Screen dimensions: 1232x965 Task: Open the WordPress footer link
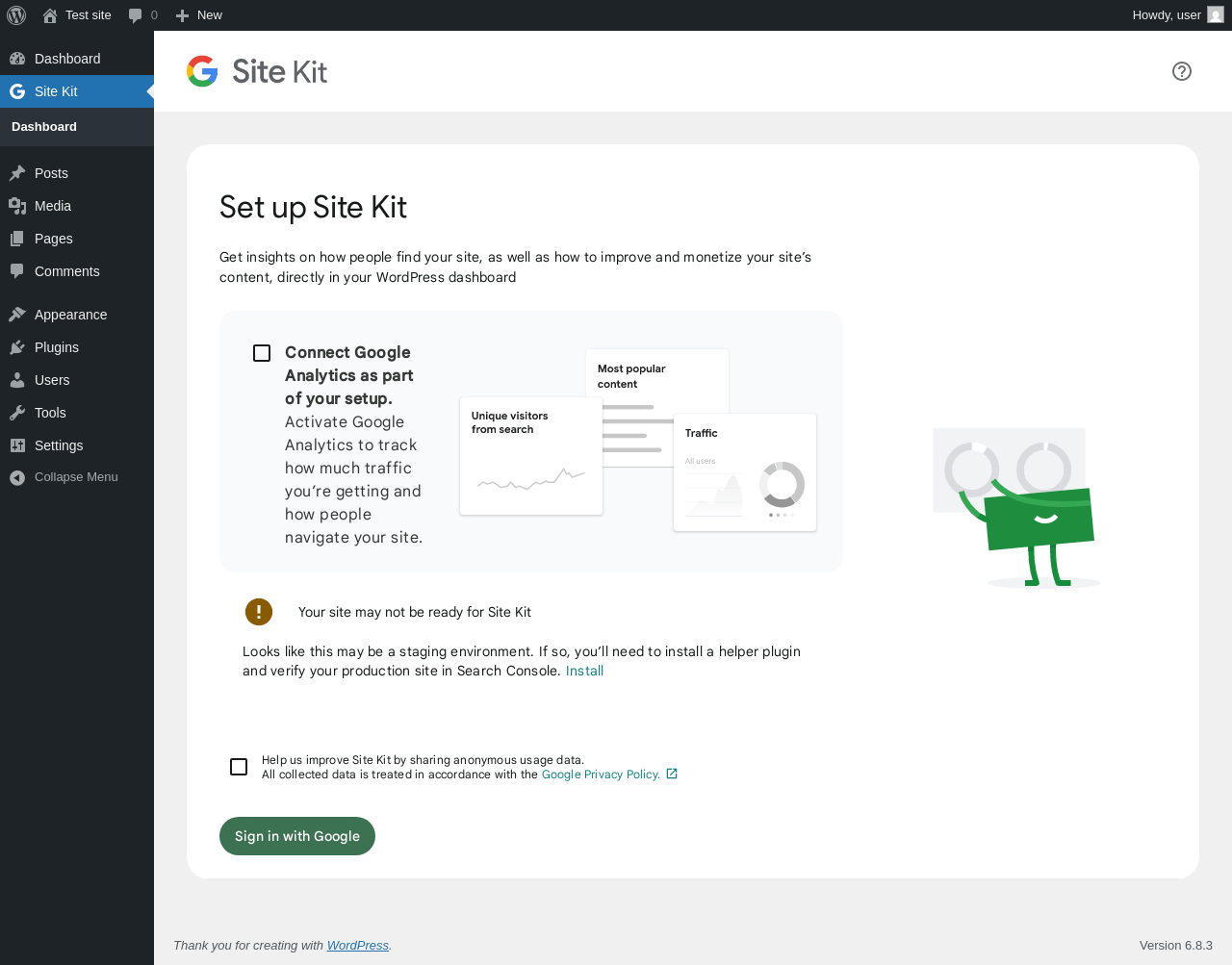click(x=357, y=946)
